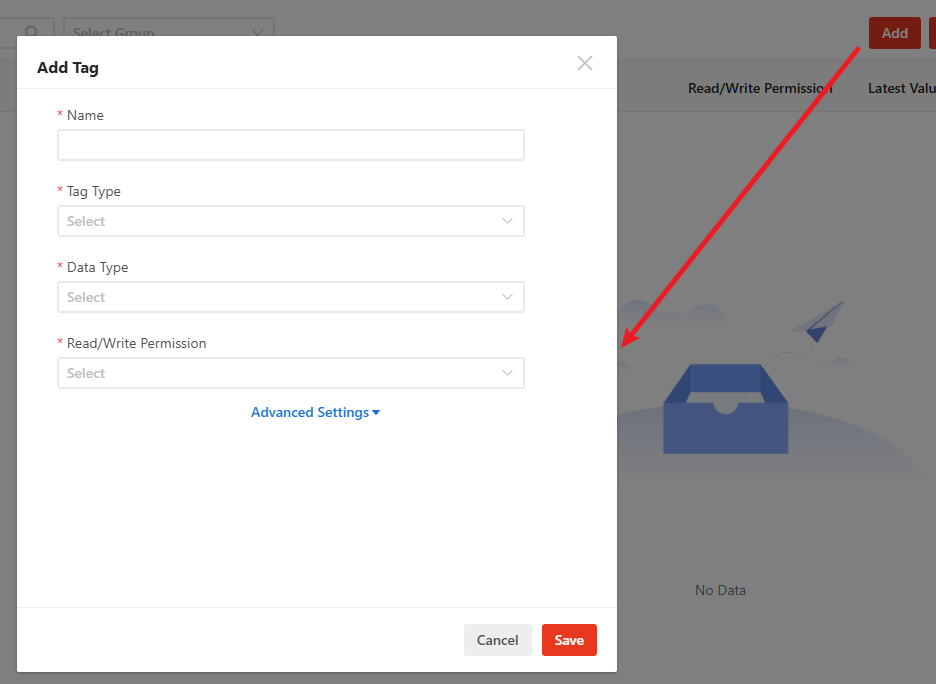Click the search magnifier icon
The width and height of the screenshot is (936, 684).
[32, 32]
